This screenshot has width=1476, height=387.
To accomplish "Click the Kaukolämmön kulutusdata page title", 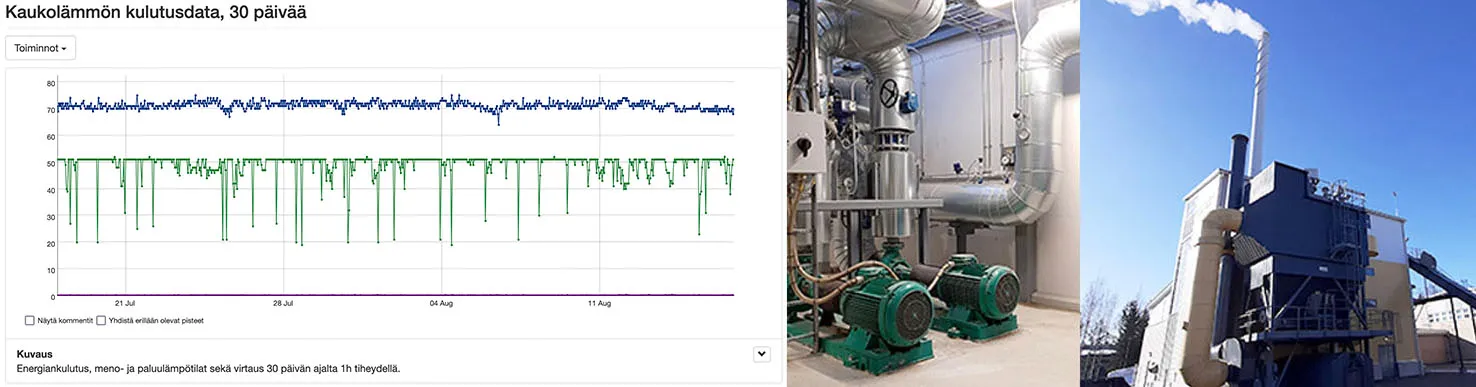I will [x=156, y=13].
